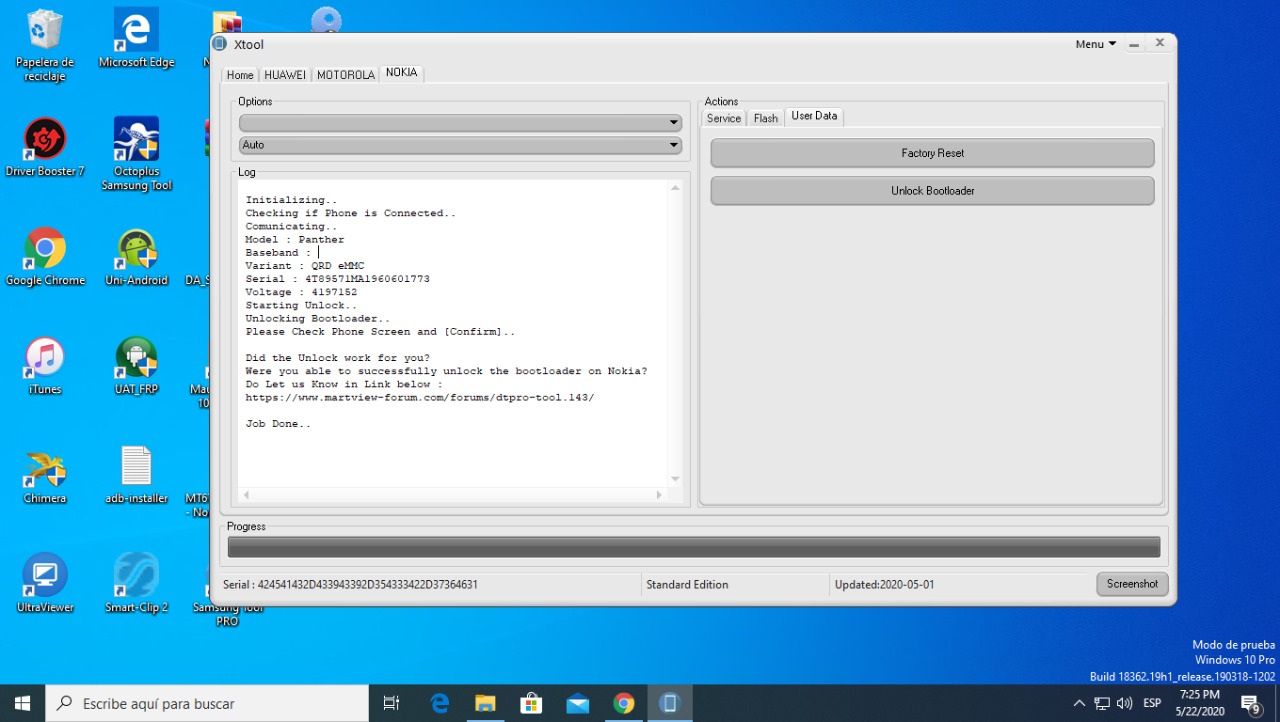Click Google Chrome in the taskbar

tap(623, 704)
